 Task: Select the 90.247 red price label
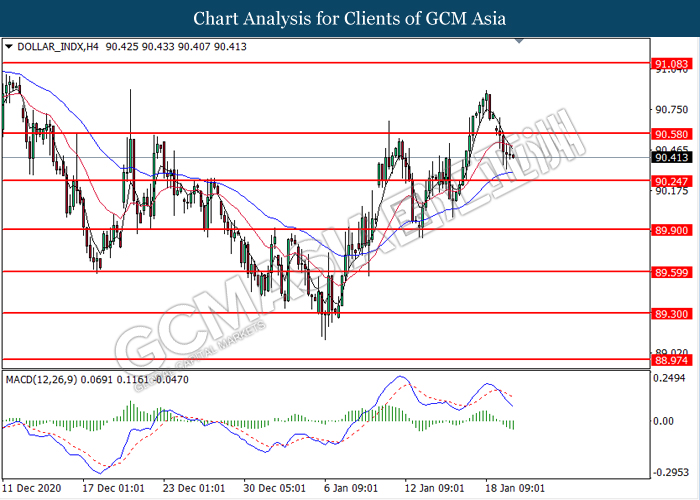point(669,181)
